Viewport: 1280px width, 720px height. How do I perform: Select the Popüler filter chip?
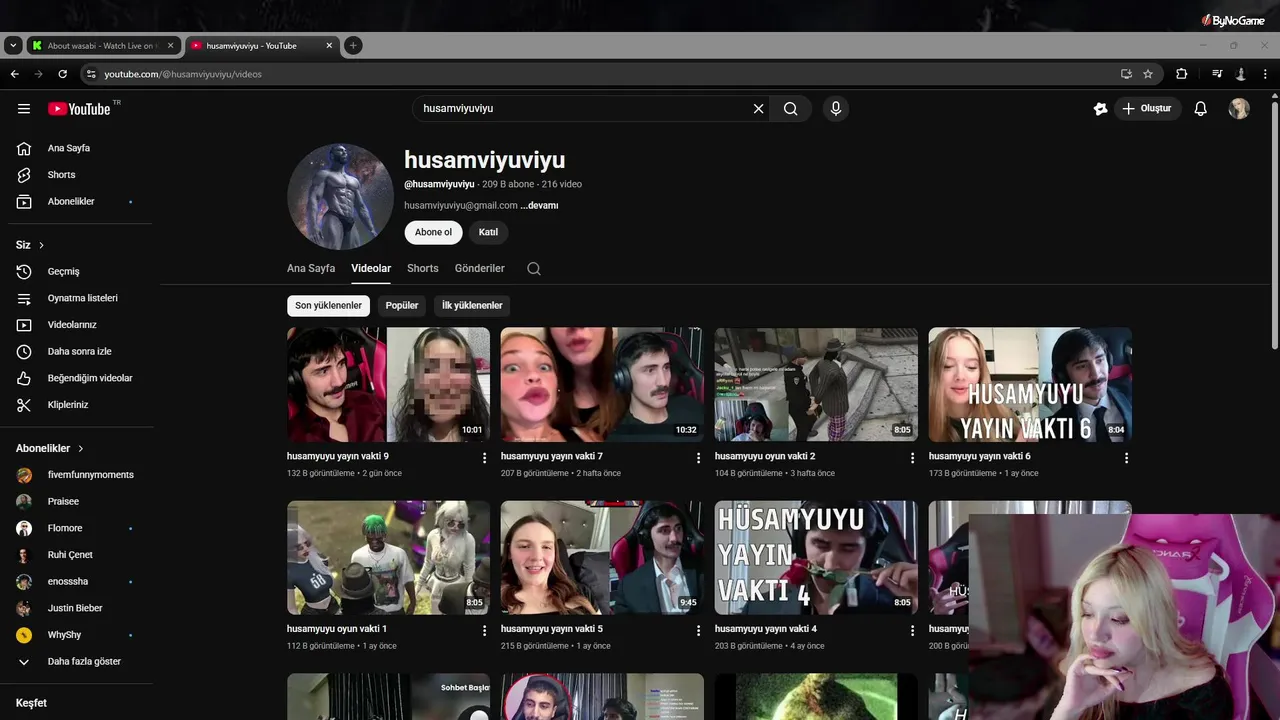pyautogui.click(x=402, y=306)
